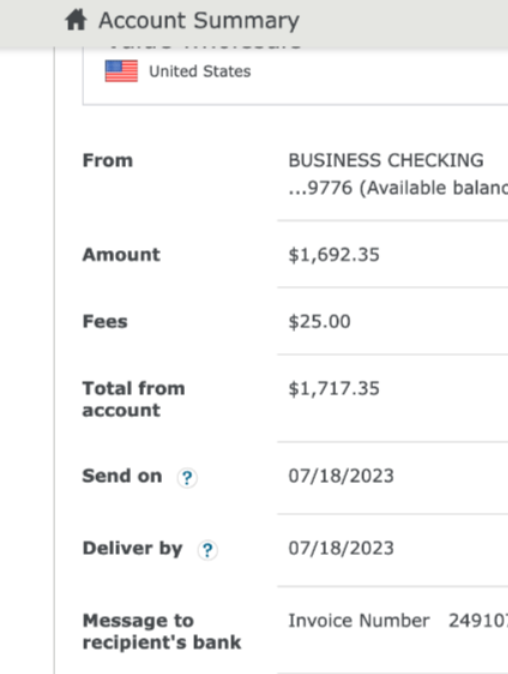Image resolution: width=508 pixels, height=674 pixels.
Task: Click the Deliver by help question mark
Action: point(208,550)
